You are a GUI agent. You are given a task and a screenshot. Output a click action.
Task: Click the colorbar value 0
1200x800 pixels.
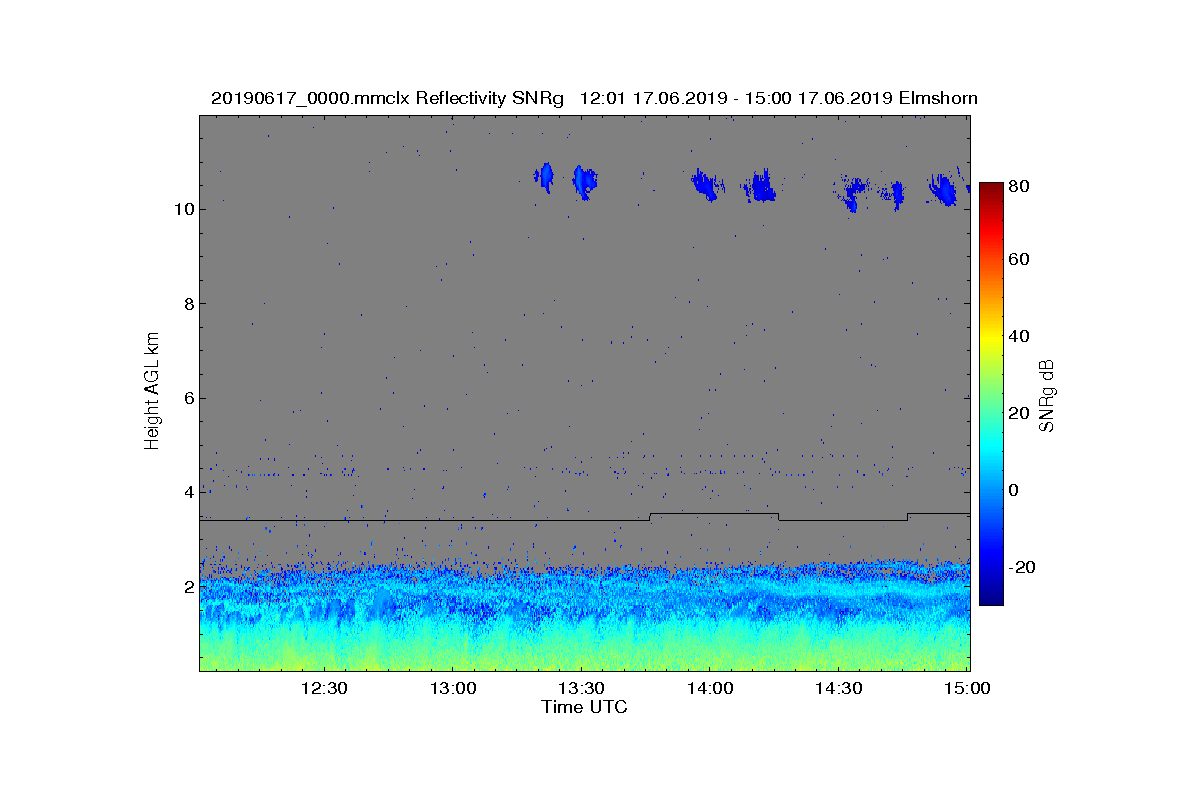1015,490
